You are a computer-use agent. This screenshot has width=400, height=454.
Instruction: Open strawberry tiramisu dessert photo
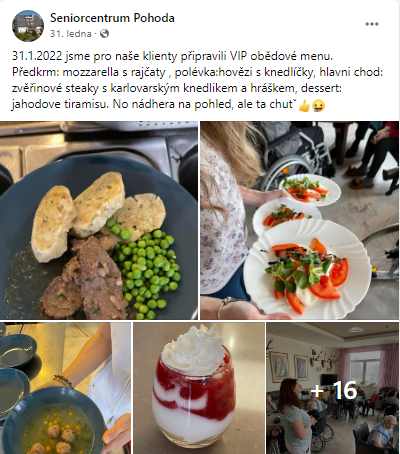coord(199,388)
